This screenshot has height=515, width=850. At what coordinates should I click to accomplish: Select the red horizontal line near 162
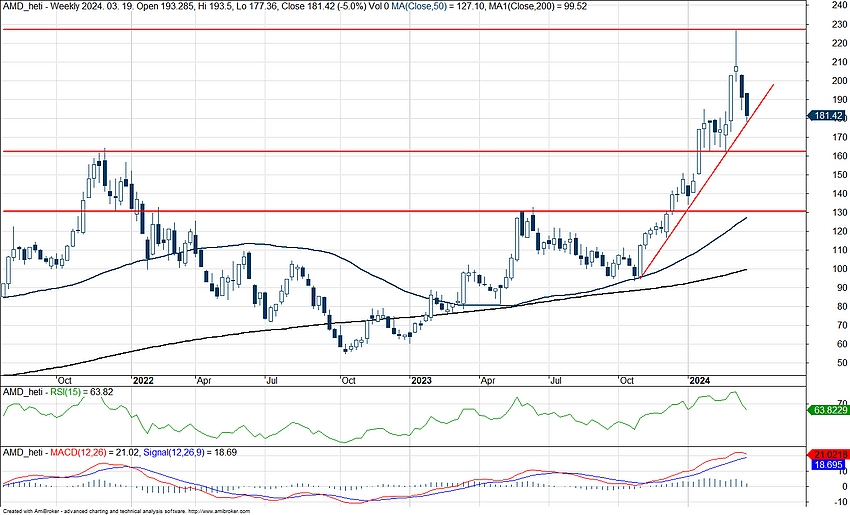(x=402, y=151)
